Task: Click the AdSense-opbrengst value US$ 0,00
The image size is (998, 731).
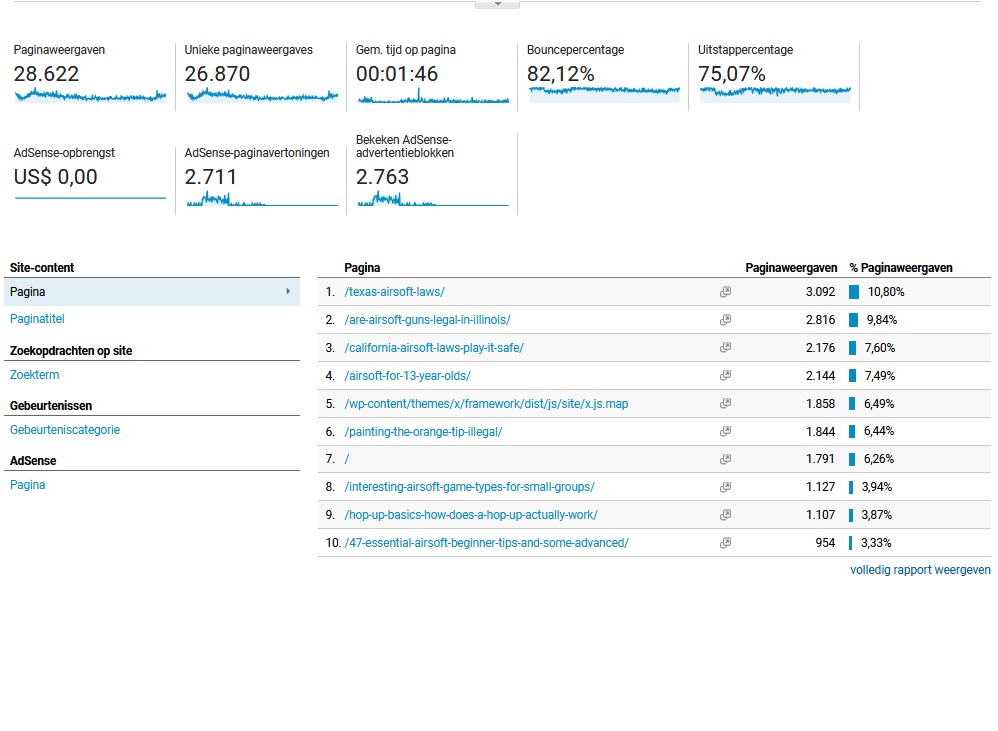Action: [55, 177]
